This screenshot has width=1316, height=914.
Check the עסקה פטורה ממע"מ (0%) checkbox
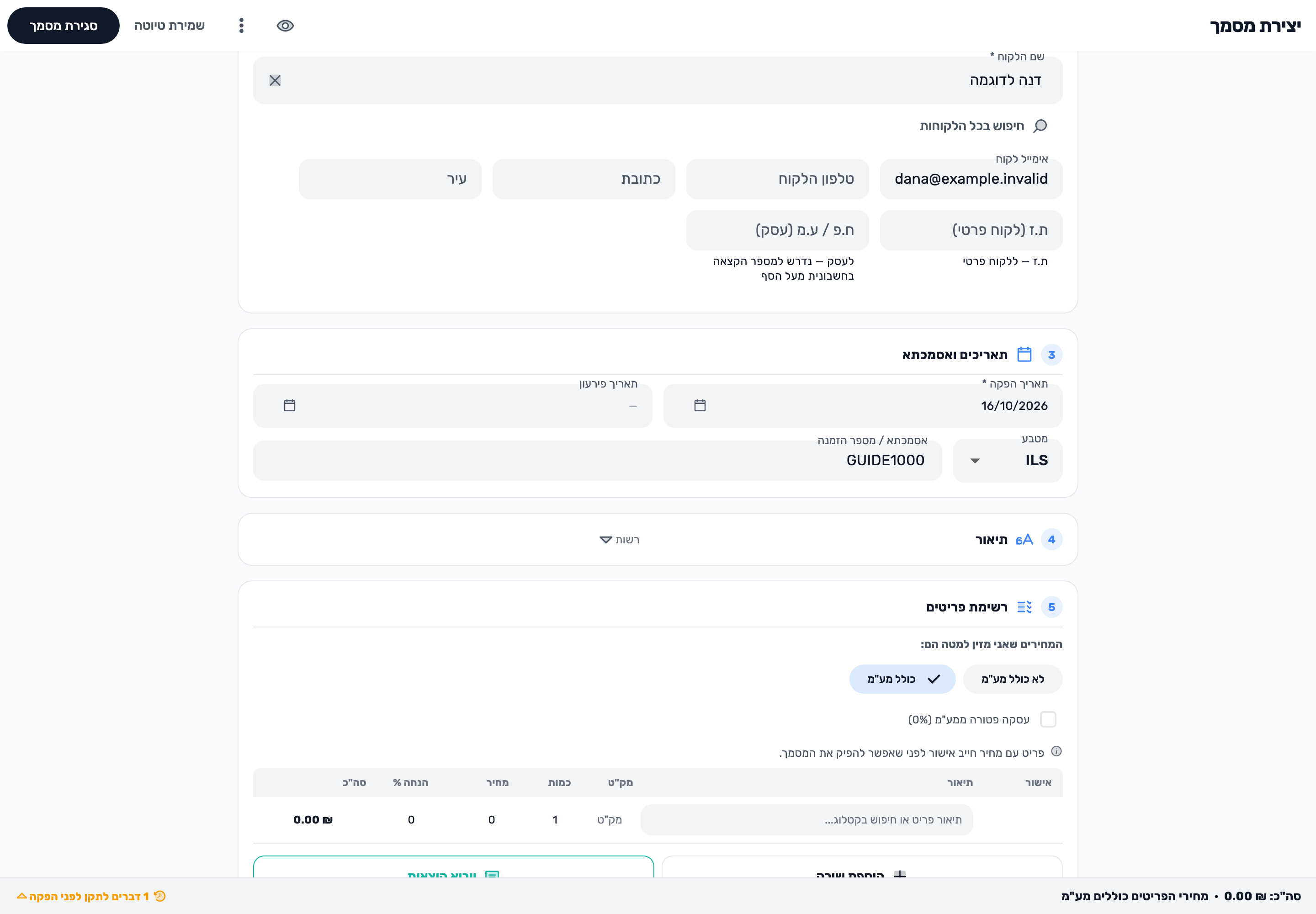coord(1048,719)
